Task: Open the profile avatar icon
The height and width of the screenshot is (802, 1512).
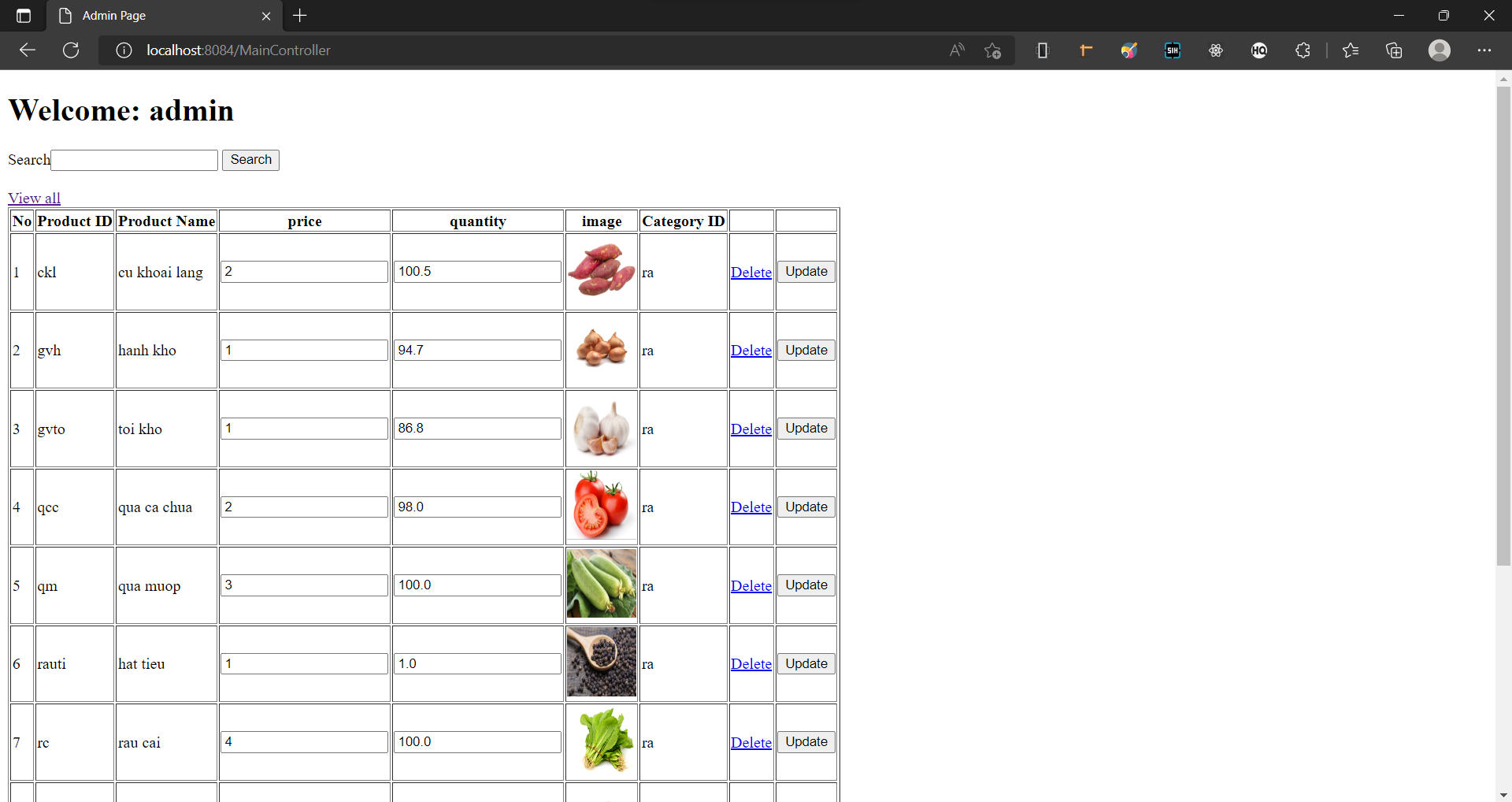Action: (1440, 50)
